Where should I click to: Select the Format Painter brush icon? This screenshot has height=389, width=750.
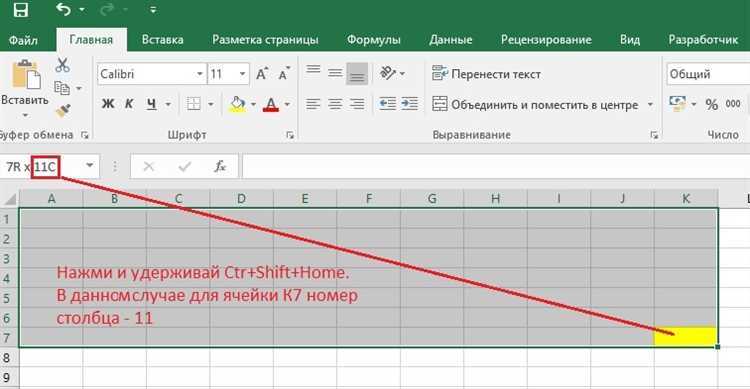(x=63, y=111)
